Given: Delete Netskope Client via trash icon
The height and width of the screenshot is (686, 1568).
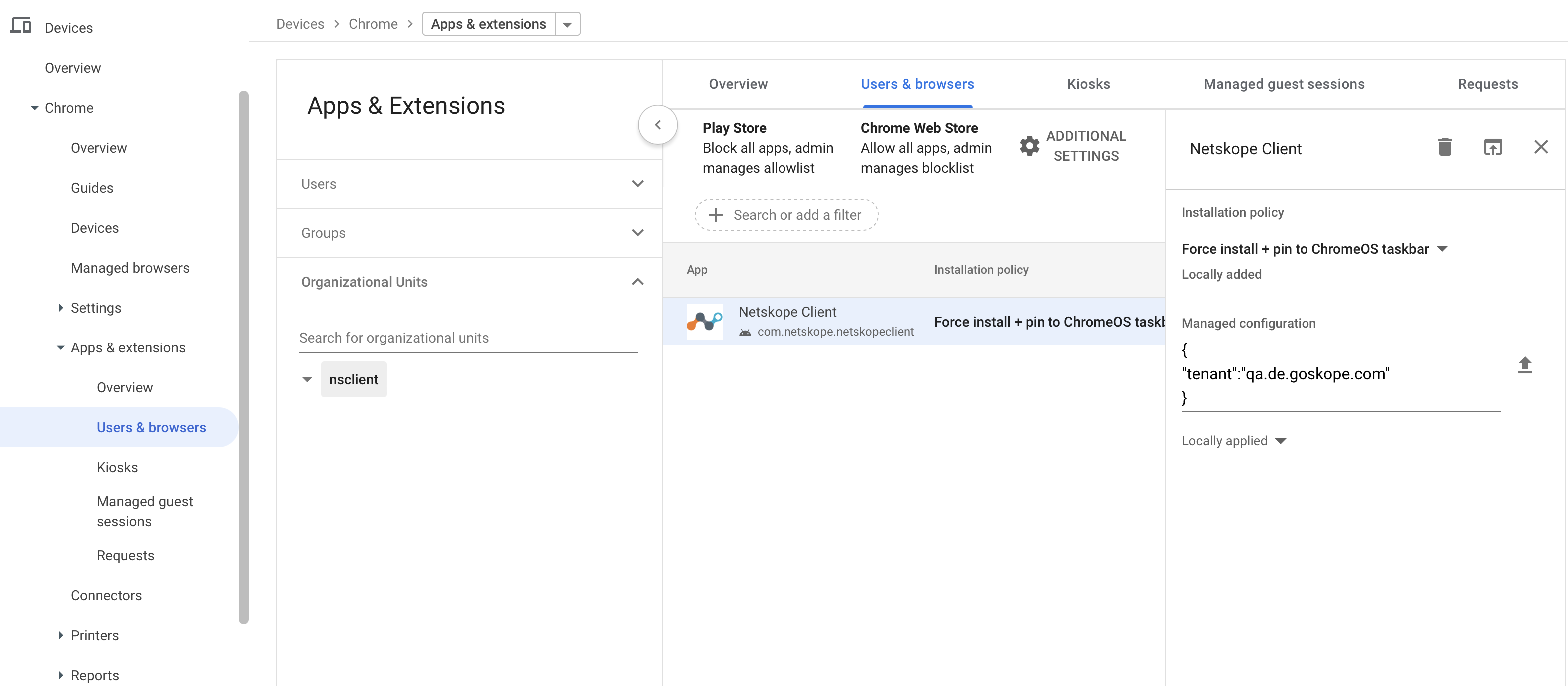Looking at the screenshot, I should coord(1444,147).
